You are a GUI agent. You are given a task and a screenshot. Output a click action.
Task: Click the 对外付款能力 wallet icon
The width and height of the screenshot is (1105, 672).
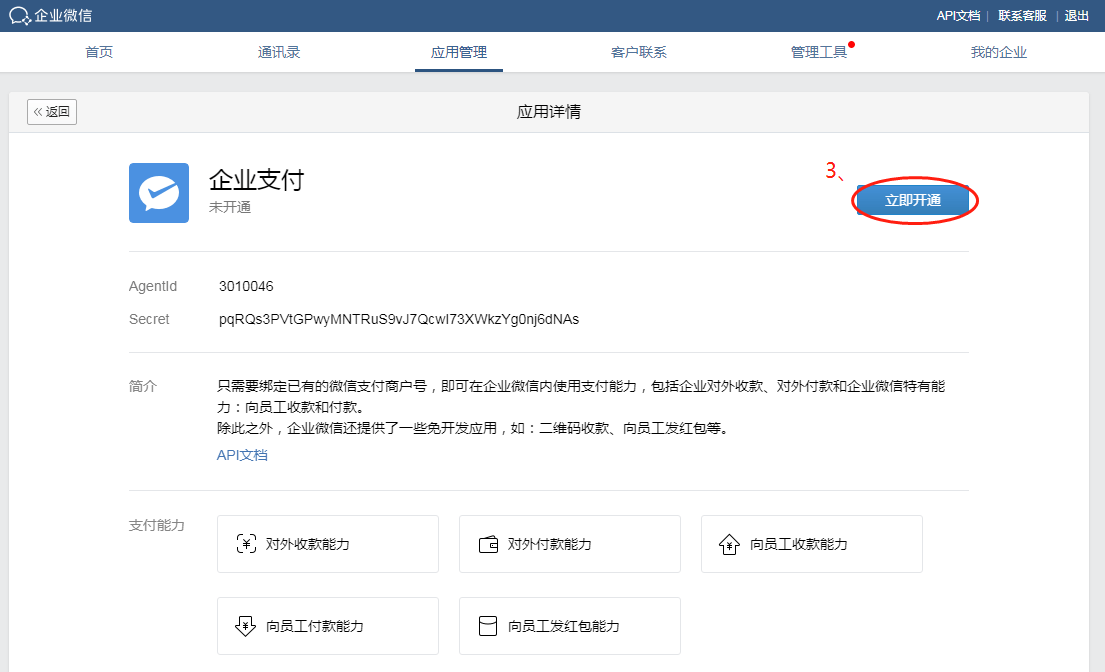488,544
